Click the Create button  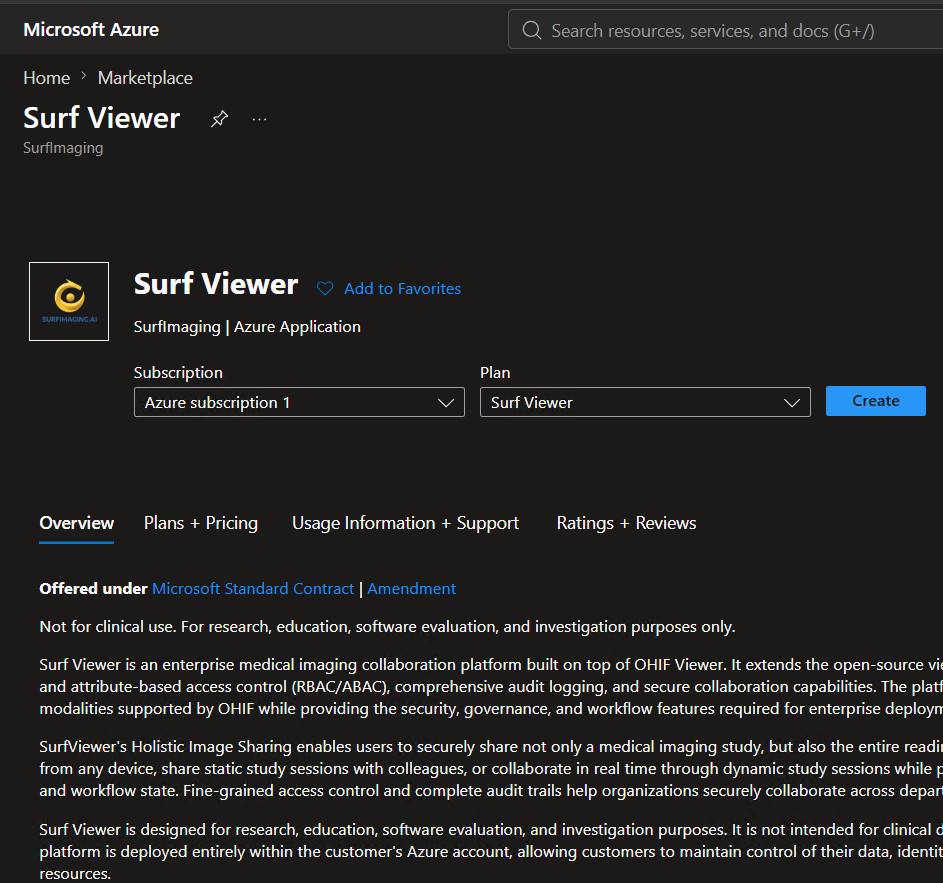pos(876,401)
